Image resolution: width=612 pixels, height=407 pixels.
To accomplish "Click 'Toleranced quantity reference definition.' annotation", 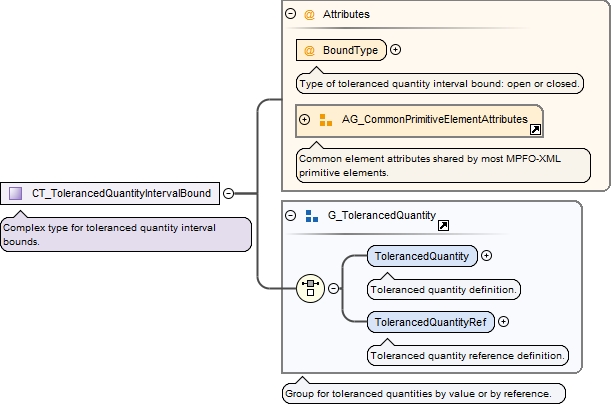I will tap(468, 355).
